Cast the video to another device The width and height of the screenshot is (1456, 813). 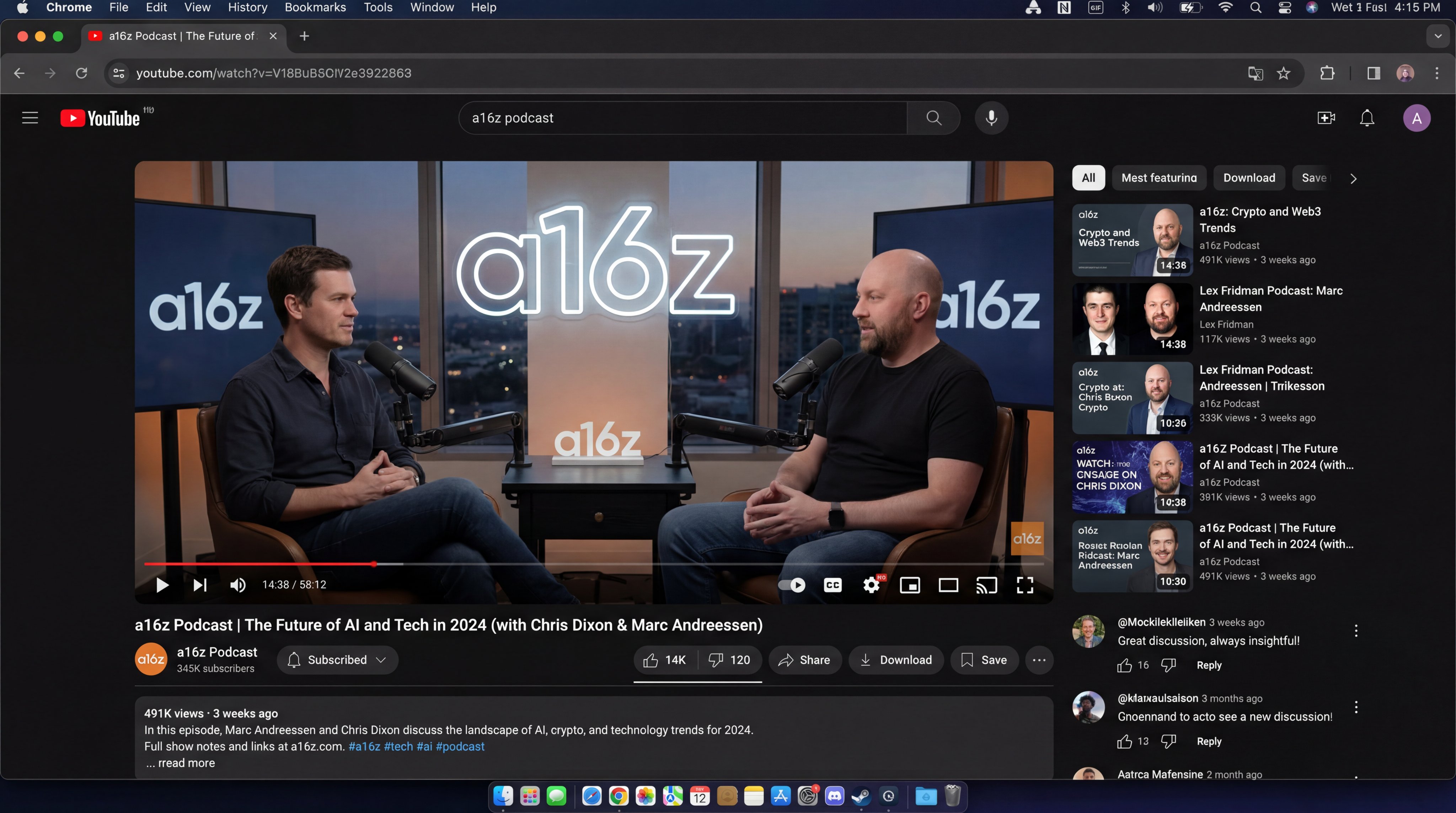[x=986, y=585]
